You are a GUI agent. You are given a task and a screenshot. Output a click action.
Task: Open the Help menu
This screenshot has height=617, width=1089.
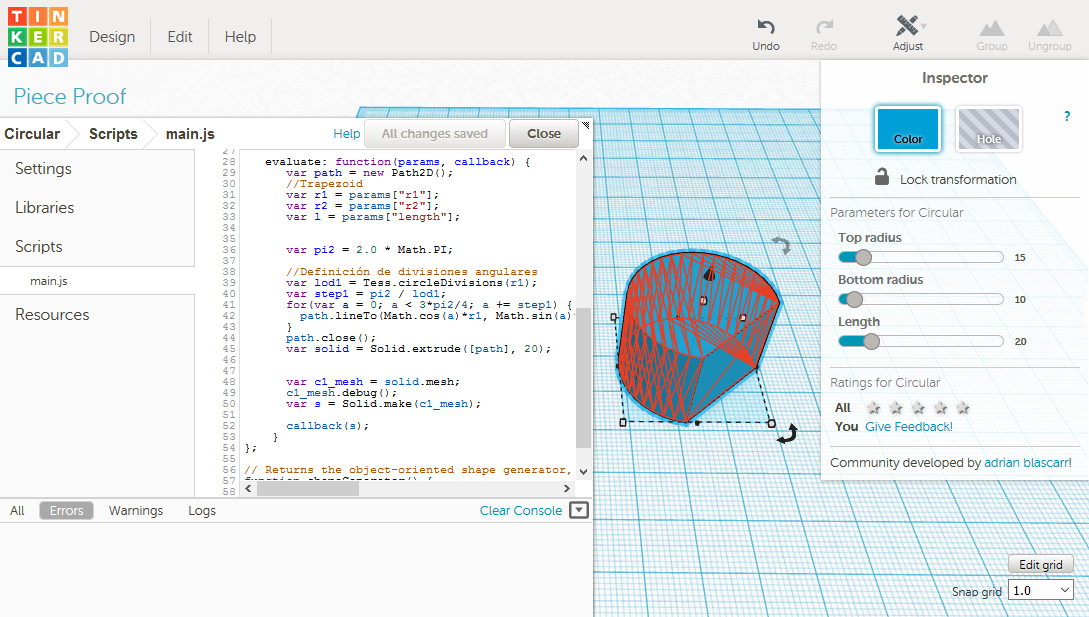240,37
